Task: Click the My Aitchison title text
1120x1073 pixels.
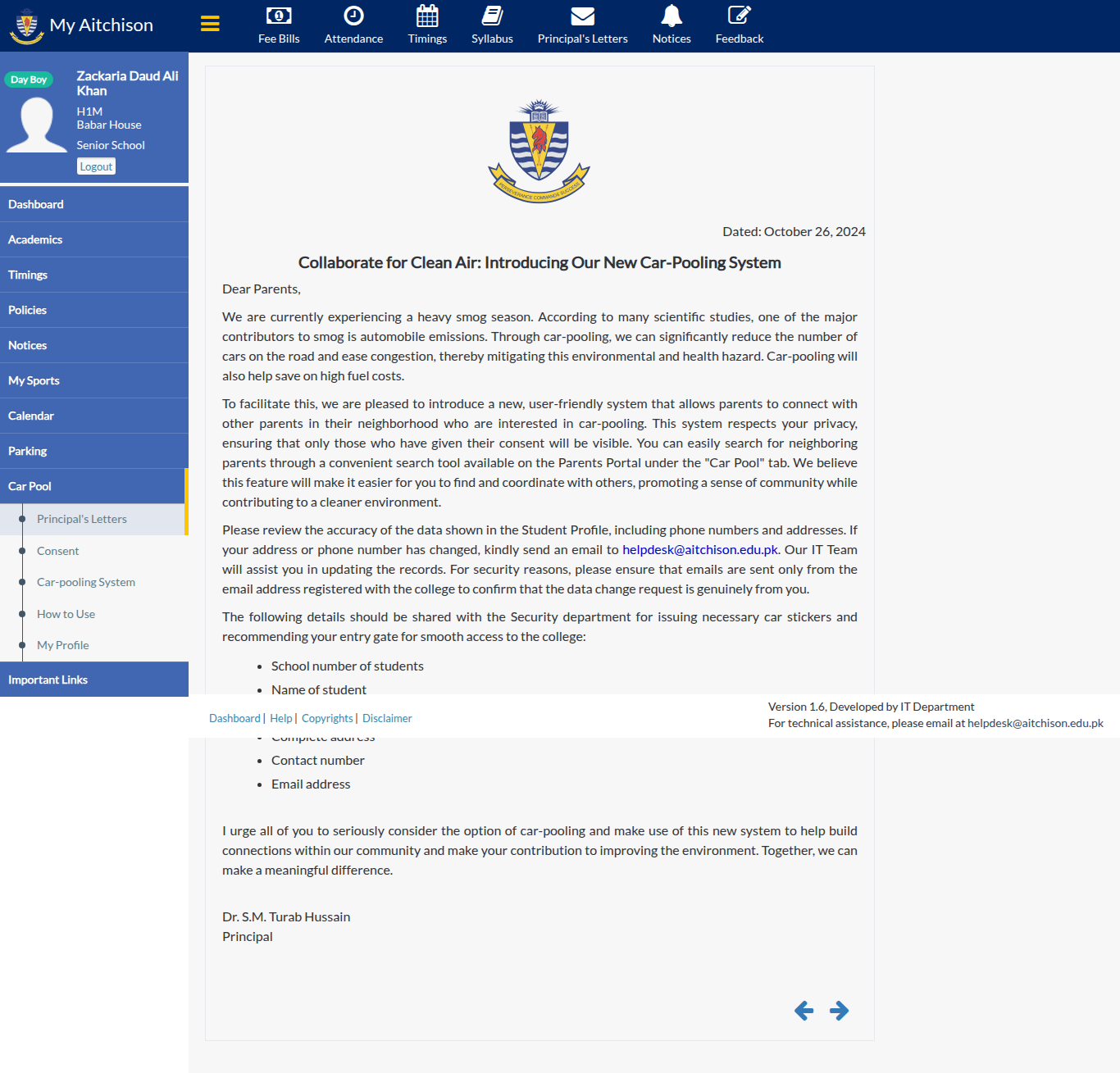Action: coord(102,25)
